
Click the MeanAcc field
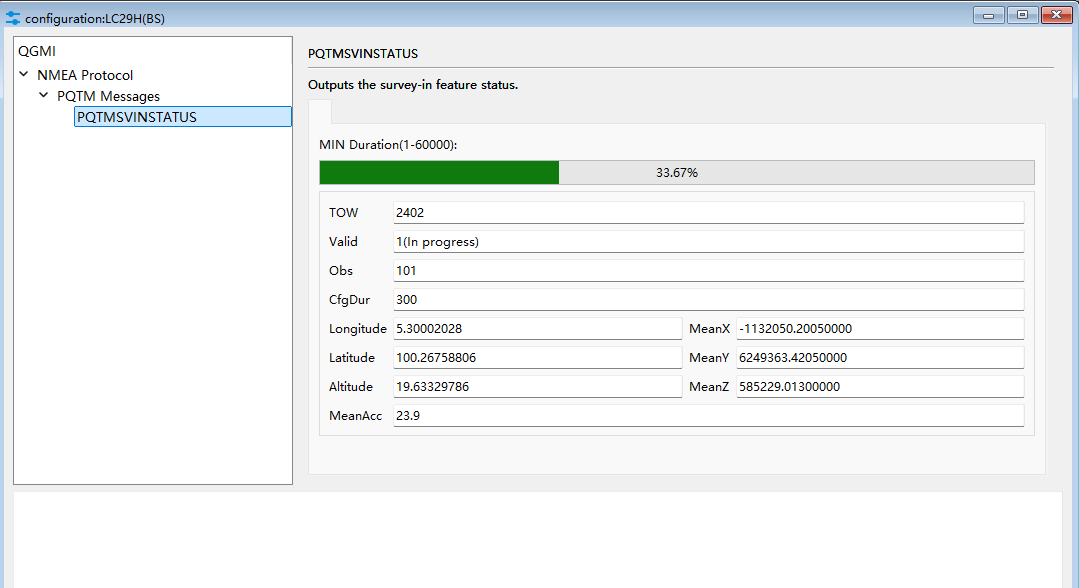[708, 416]
